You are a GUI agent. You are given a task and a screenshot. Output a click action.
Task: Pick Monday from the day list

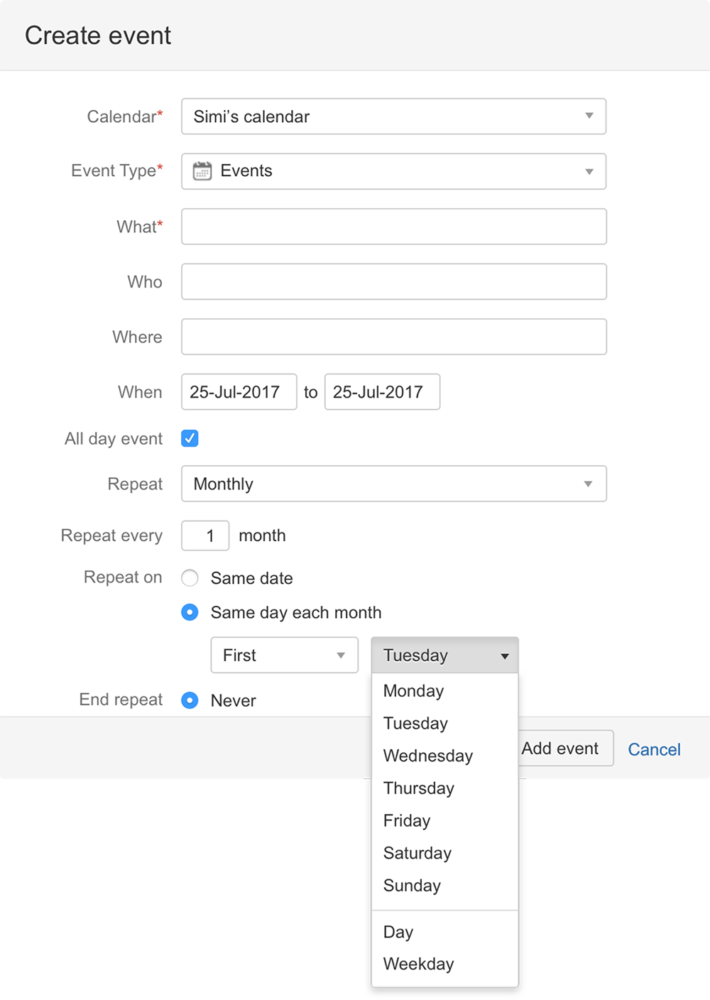coord(413,691)
